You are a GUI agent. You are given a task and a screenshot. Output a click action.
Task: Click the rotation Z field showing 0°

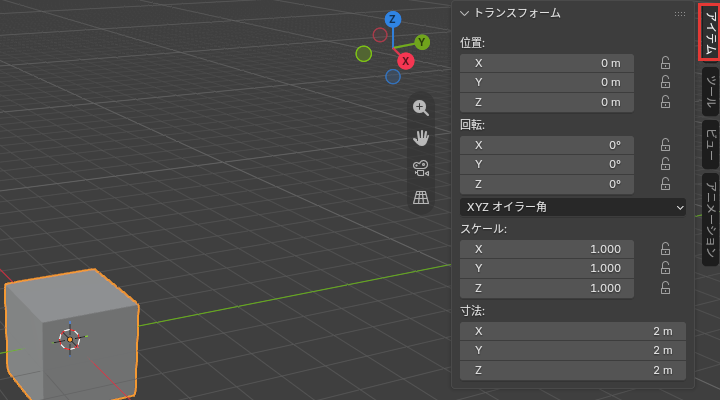coord(547,184)
